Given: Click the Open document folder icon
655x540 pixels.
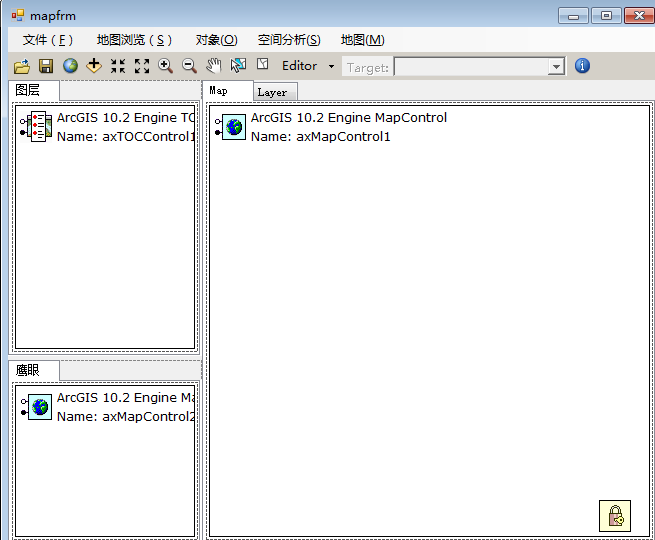Looking at the screenshot, I should (x=22, y=66).
